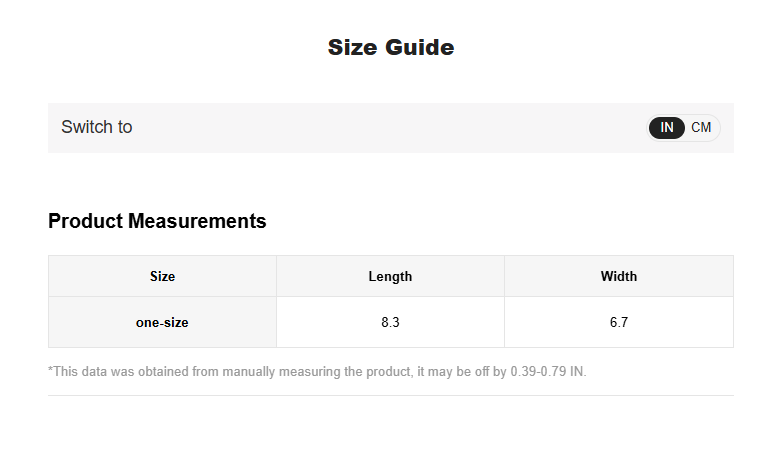Click the asterisk starting the footnote
The width and height of the screenshot is (760, 475).
(51, 371)
